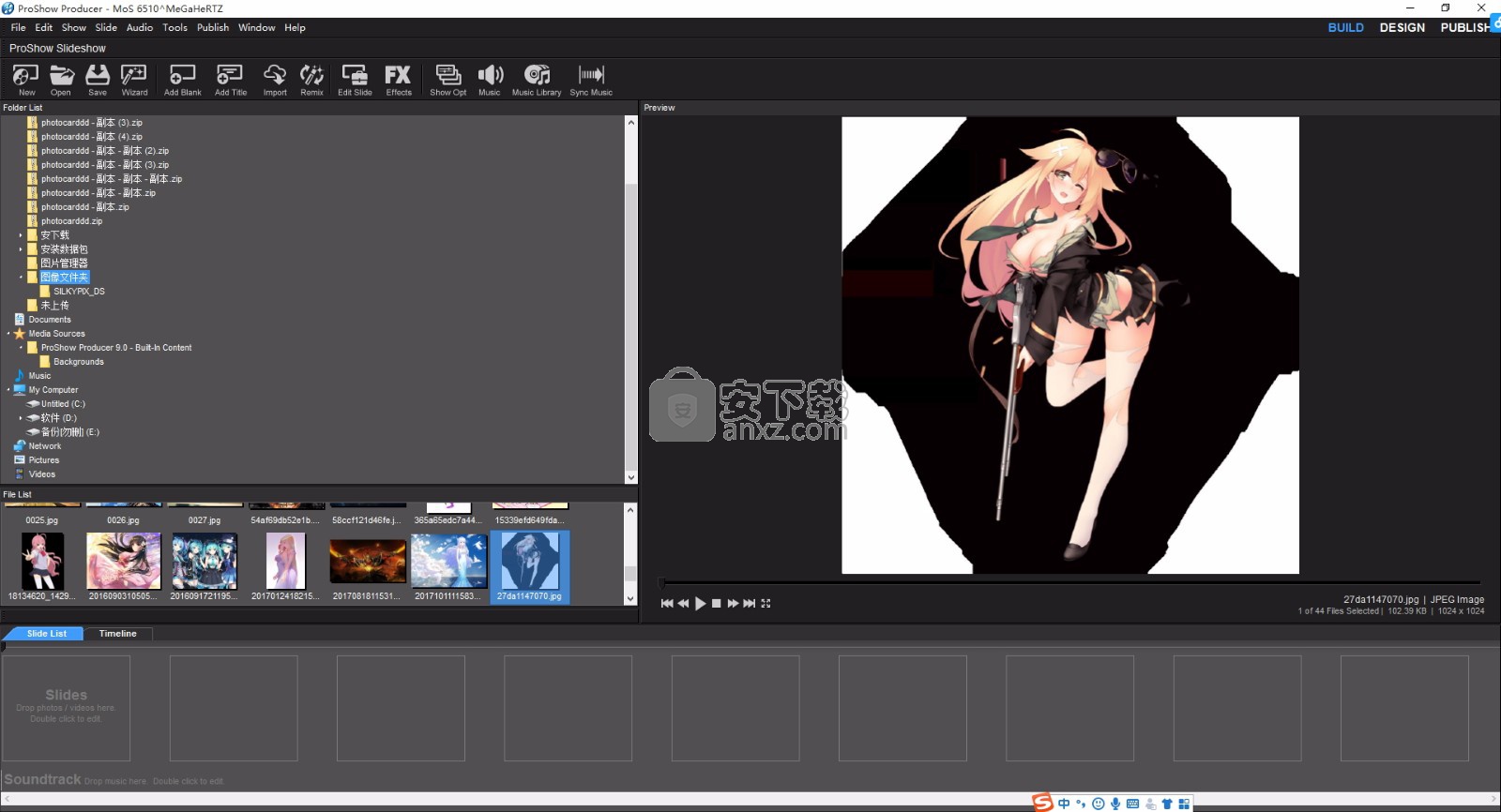Open the FX Effects tool

click(x=398, y=79)
